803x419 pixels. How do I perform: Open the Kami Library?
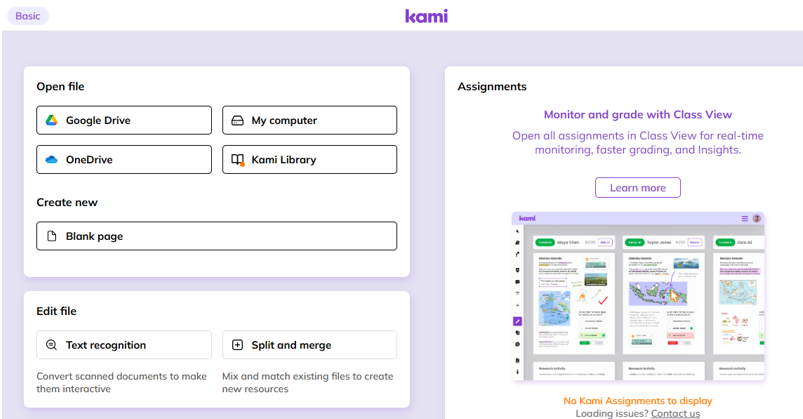[309, 159]
